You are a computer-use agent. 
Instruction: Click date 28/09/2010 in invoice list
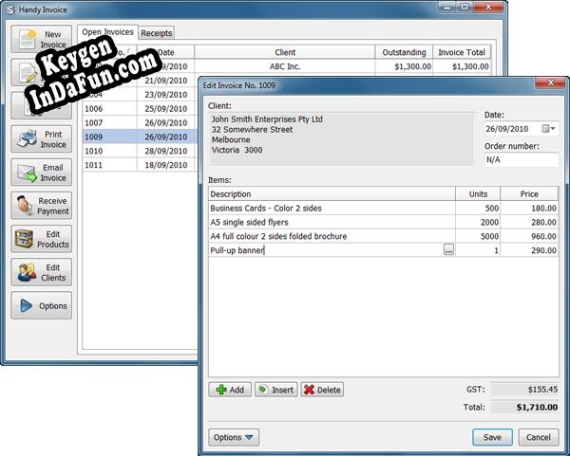166,151
